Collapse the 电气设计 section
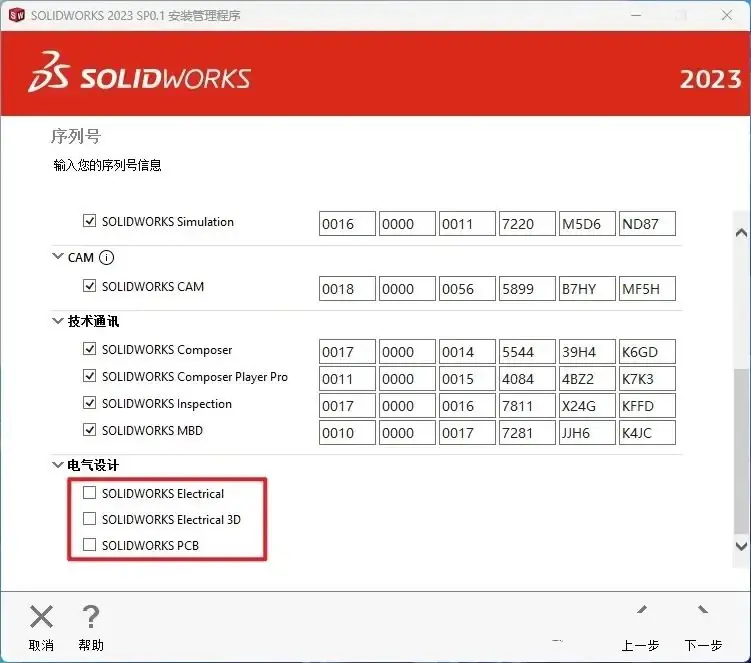 [x=57, y=465]
